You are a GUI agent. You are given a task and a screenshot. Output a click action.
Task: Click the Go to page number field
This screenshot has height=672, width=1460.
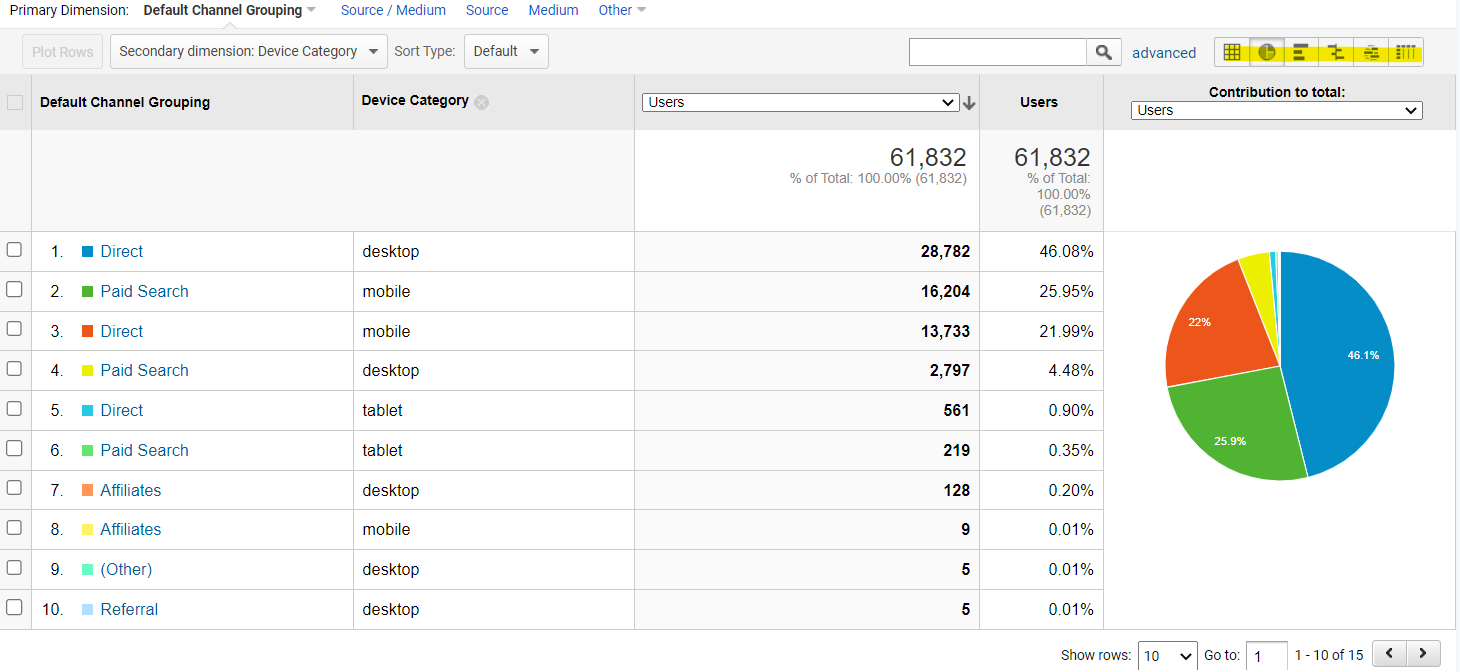[1267, 656]
